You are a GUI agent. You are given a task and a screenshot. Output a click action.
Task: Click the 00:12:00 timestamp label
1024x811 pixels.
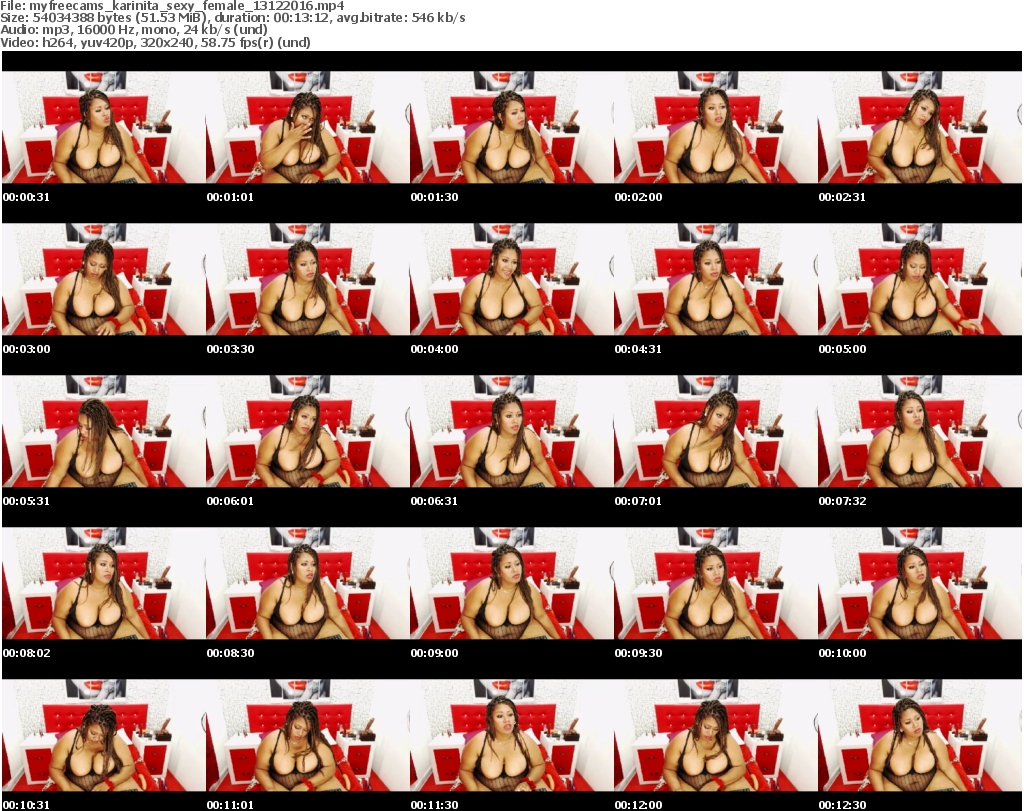click(x=638, y=805)
